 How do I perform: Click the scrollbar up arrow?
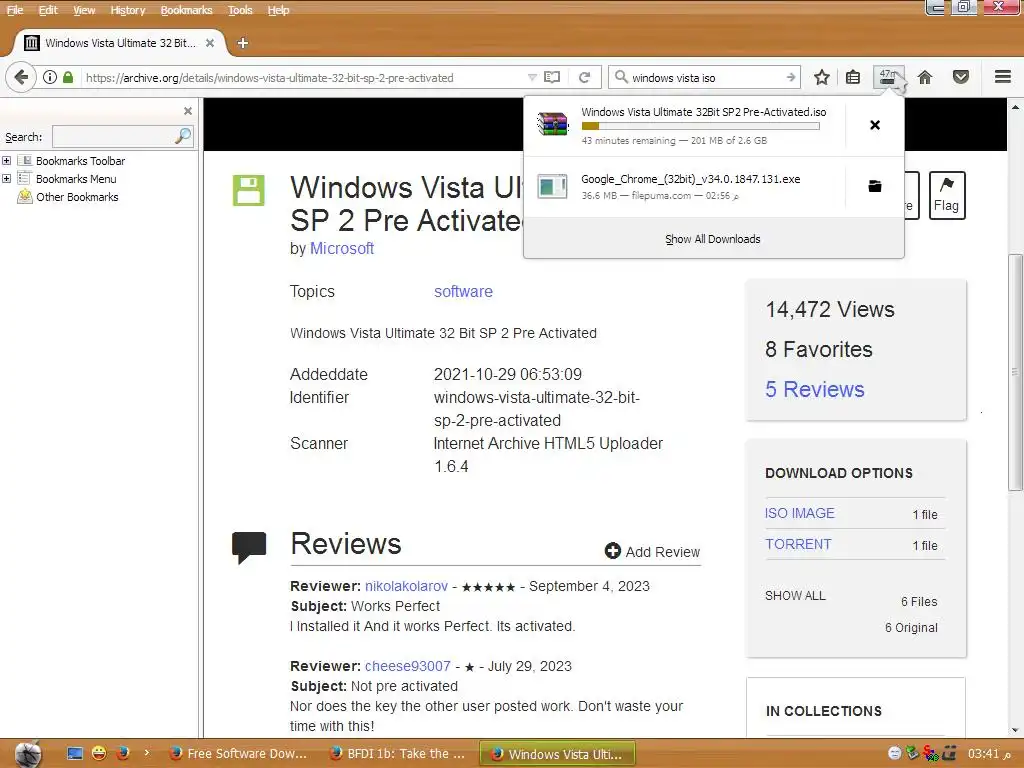pos(1015,106)
